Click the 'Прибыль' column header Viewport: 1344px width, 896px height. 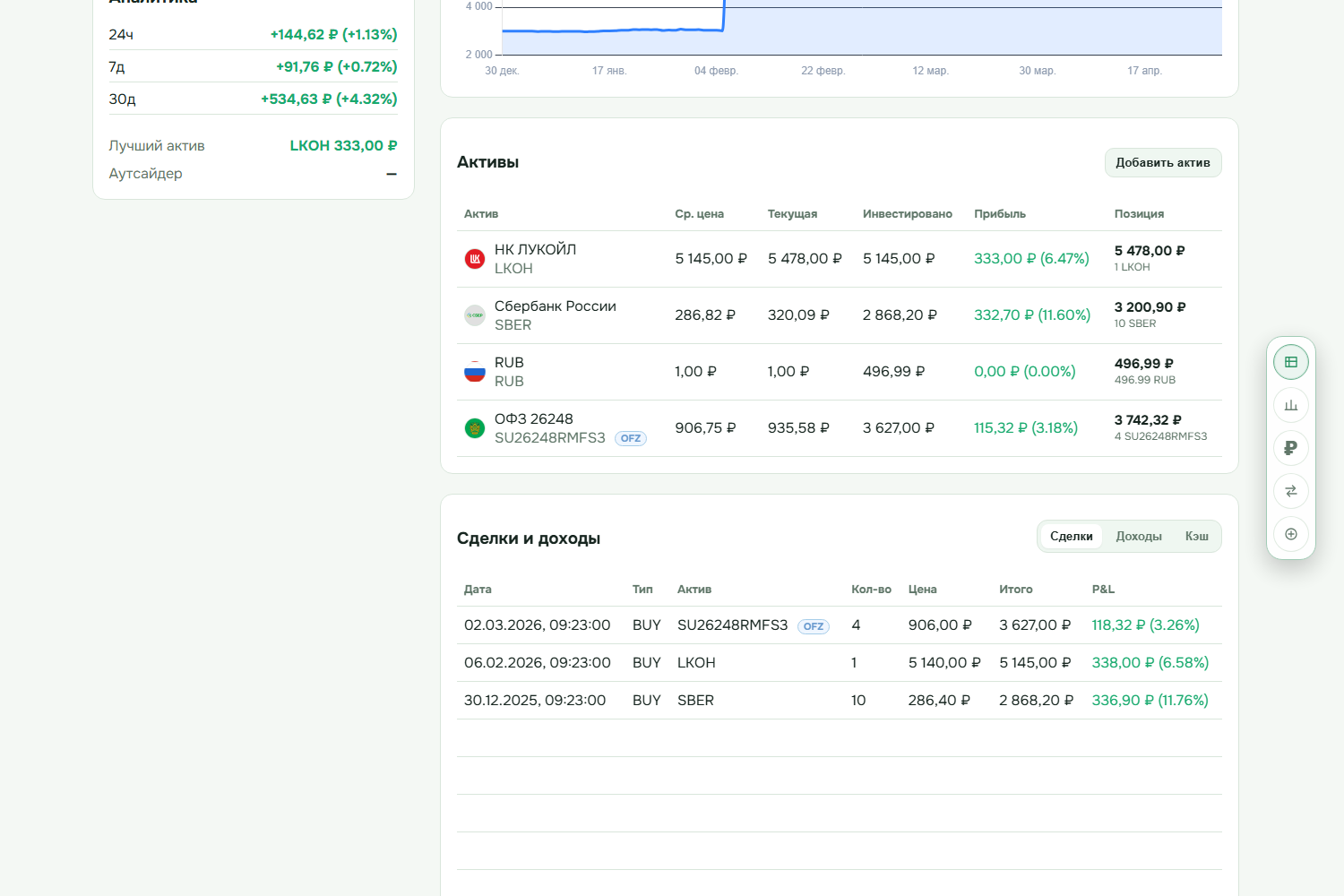tap(1000, 213)
